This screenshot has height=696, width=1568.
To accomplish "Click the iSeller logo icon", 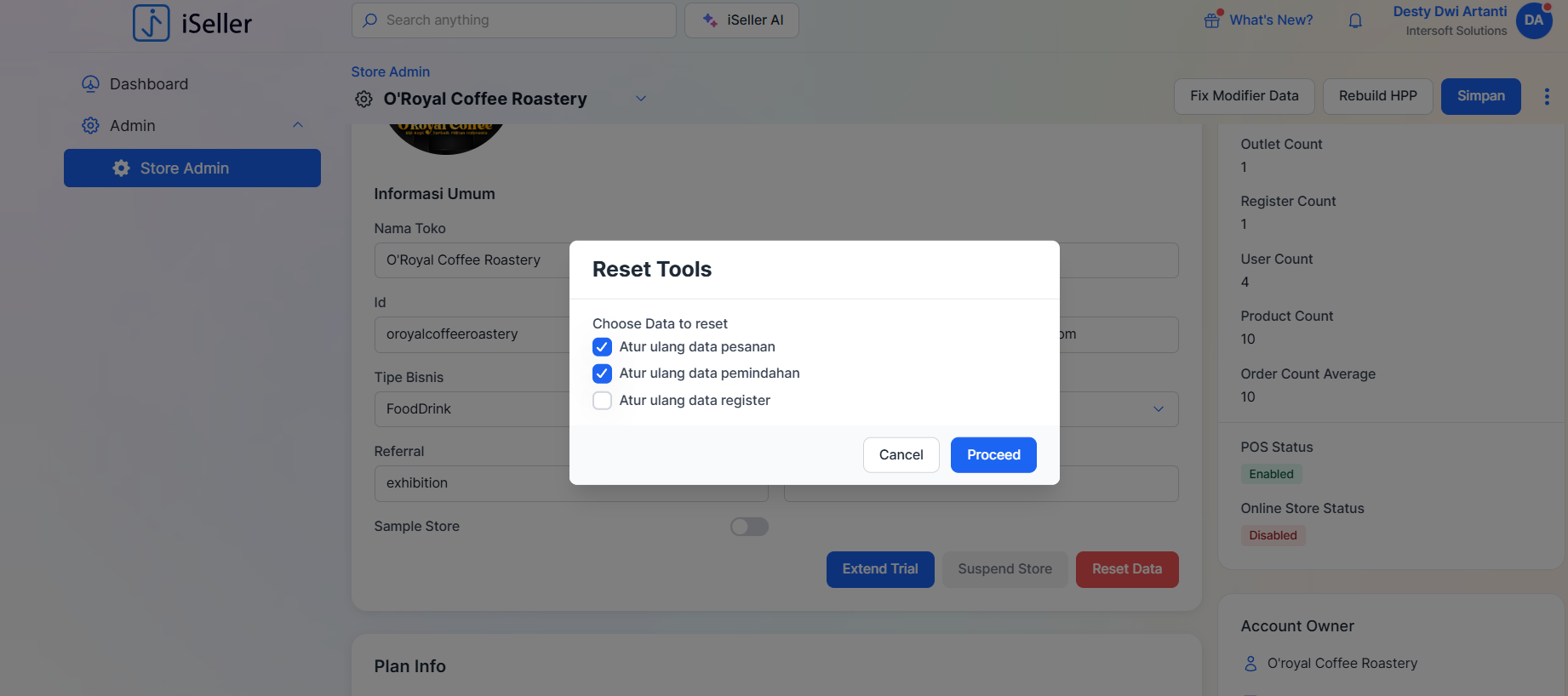I will 152,23.
